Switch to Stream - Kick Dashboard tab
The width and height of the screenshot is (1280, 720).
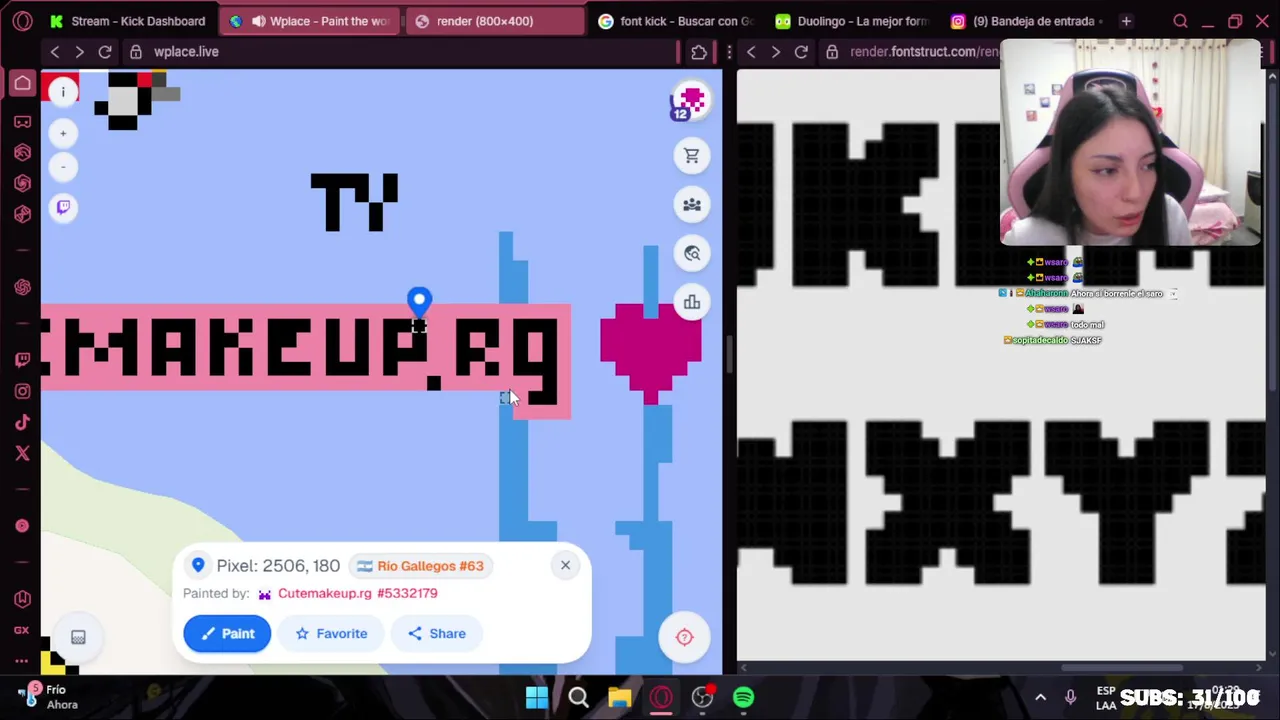click(128, 21)
